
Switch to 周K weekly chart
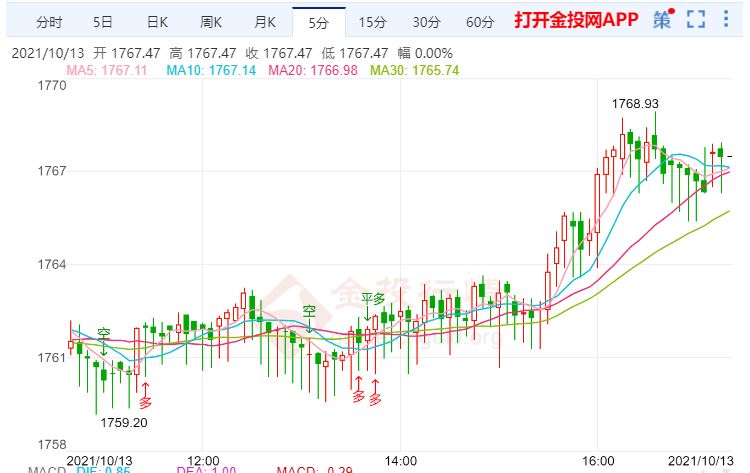[211, 22]
